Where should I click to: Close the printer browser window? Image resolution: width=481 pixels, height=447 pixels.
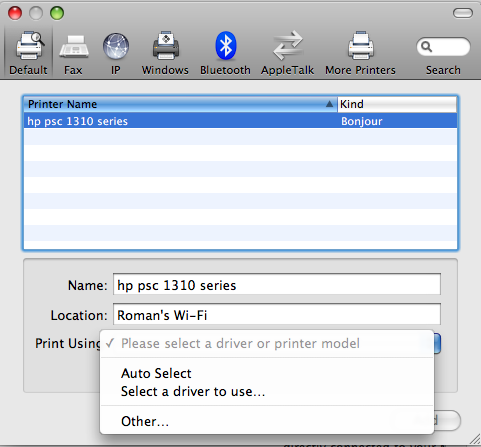pyautogui.click(x=15, y=13)
